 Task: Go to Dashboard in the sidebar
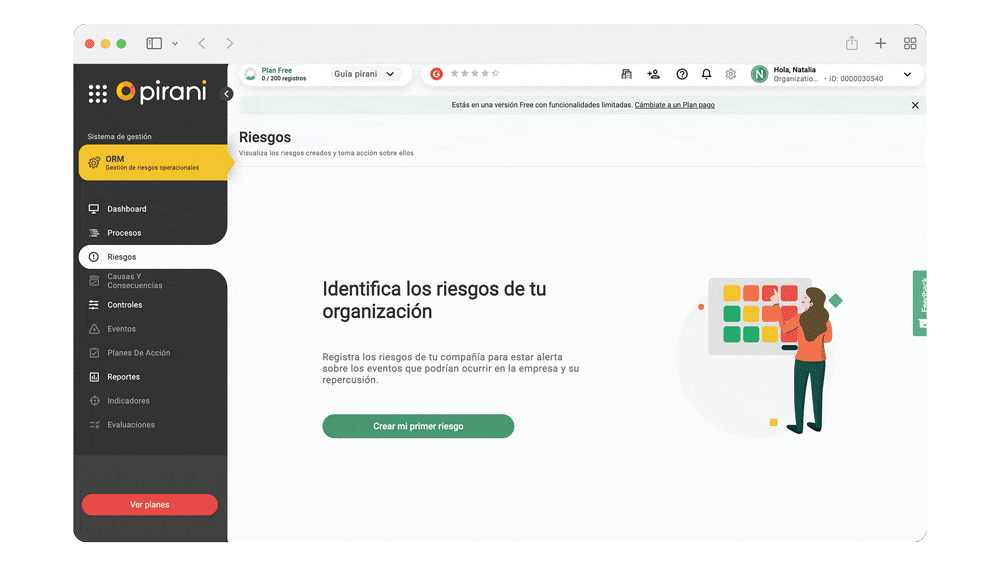pyautogui.click(x=127, y=209)
